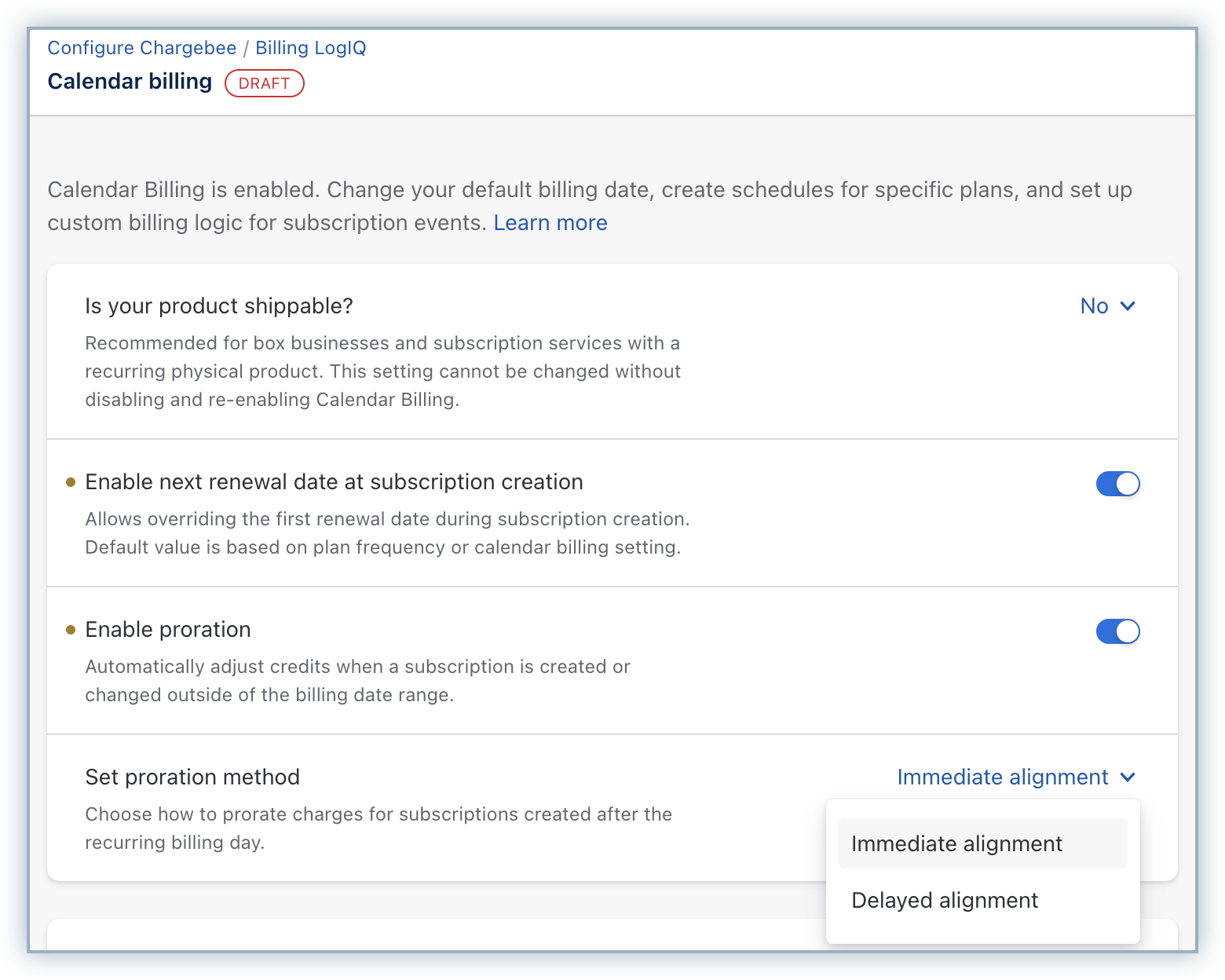Choose Delayed alignment from the dropdown list
The height and width of the screenshot is (980, 1225).
(x=945, y=900)
